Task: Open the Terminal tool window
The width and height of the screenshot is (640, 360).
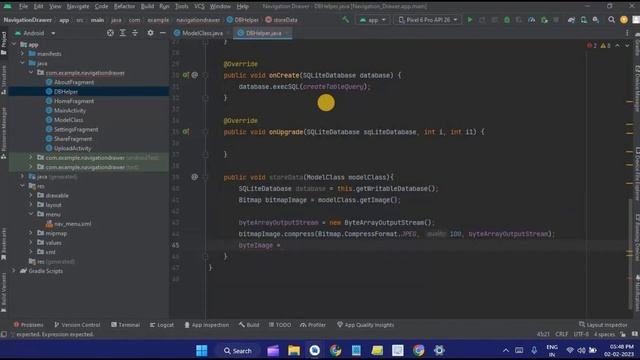Action: pyautogui.click(x=125, y=325)
